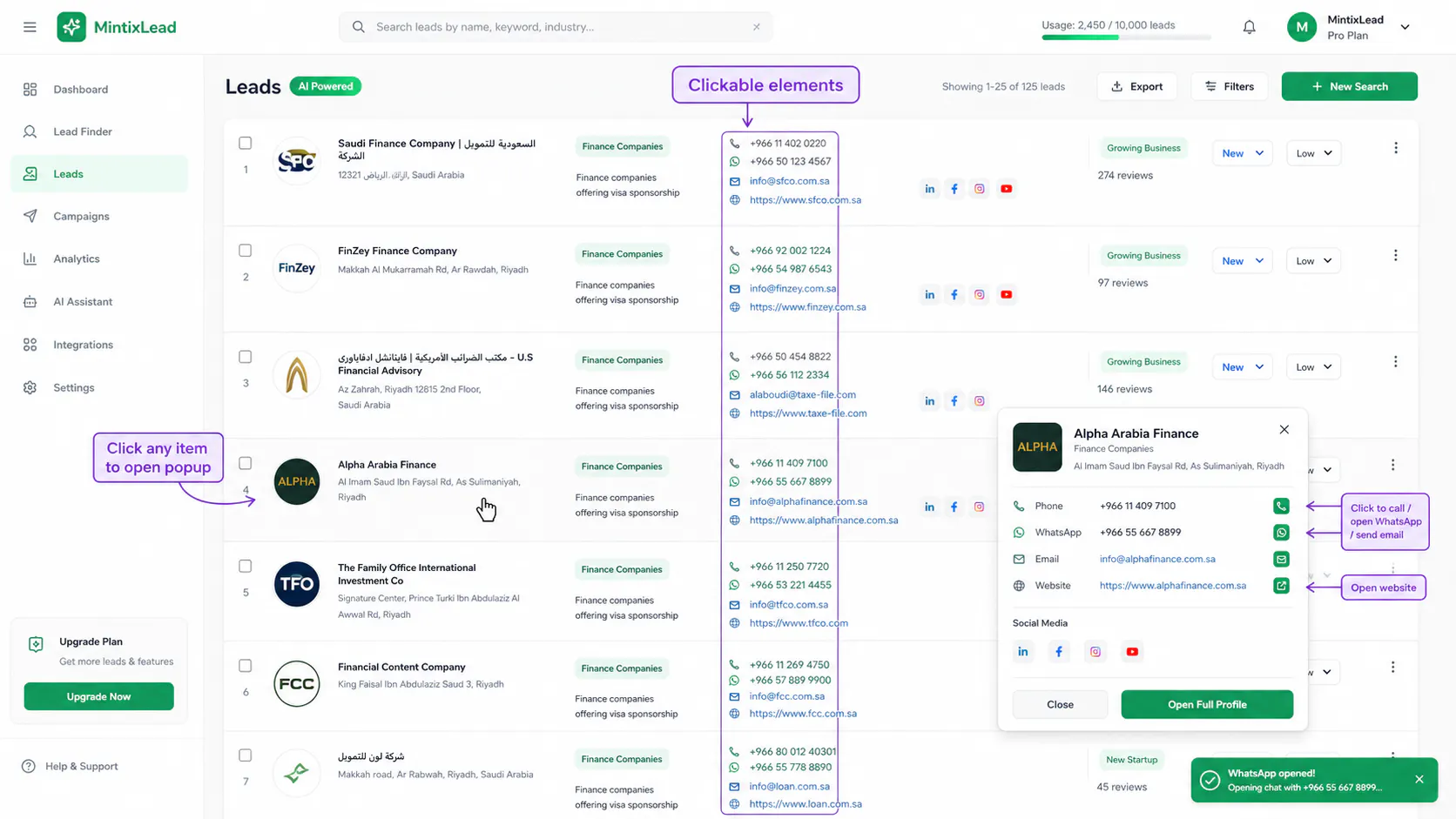Select checkbox for Financial Content Company

[x=246, y=666]
